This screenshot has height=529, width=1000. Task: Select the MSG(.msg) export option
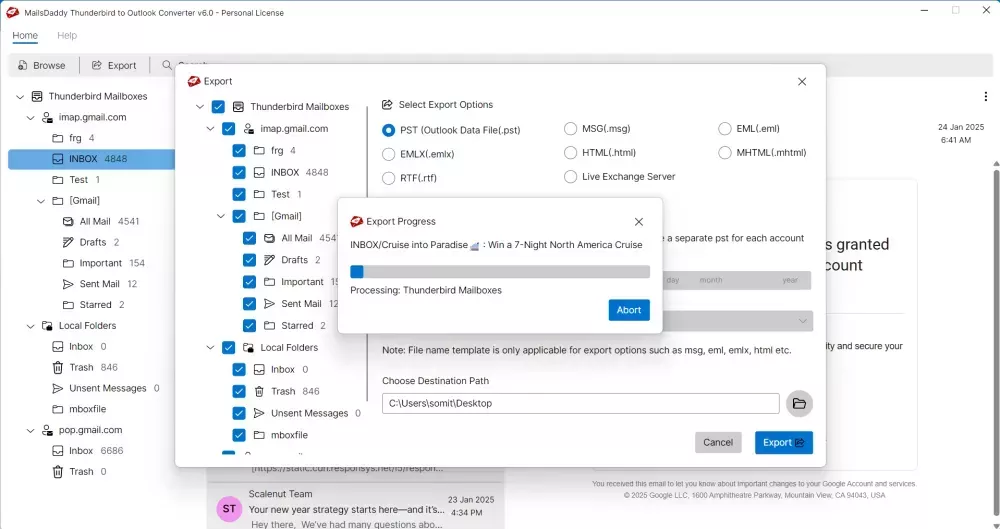click(570, 129)
